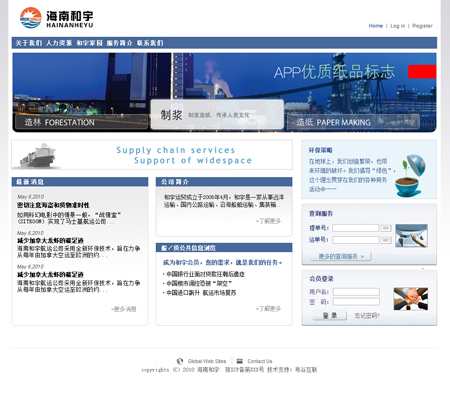Focus the 用户名 input field
Viewport: 450px width, 398px height.
point(356,292)
